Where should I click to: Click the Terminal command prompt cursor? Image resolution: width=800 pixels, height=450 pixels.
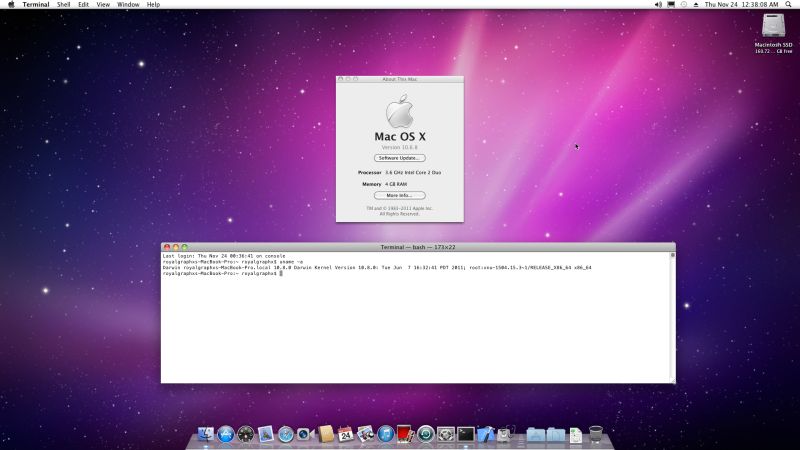pos(281,273)
